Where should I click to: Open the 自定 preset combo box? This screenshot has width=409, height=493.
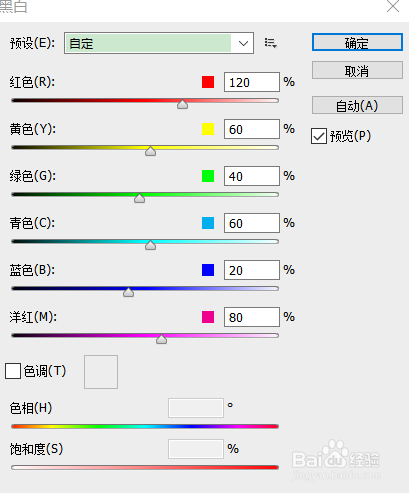[x=159, y=43]
